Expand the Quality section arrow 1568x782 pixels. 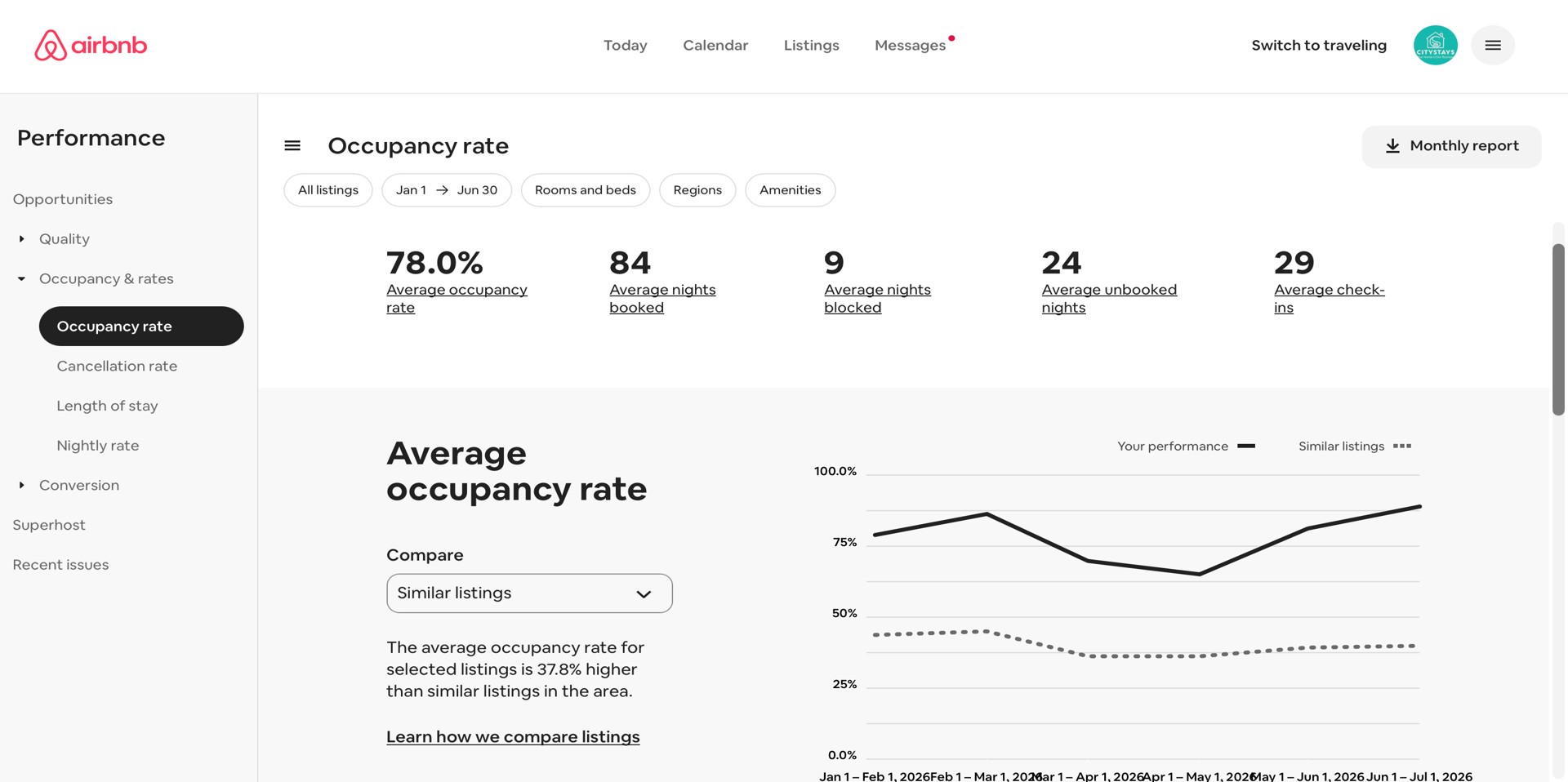21,238
